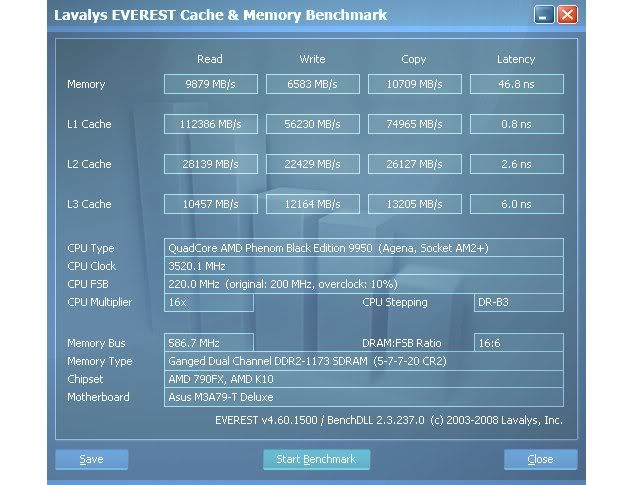
Task: Close the window using the red X
Action: (x=568, y=15)
